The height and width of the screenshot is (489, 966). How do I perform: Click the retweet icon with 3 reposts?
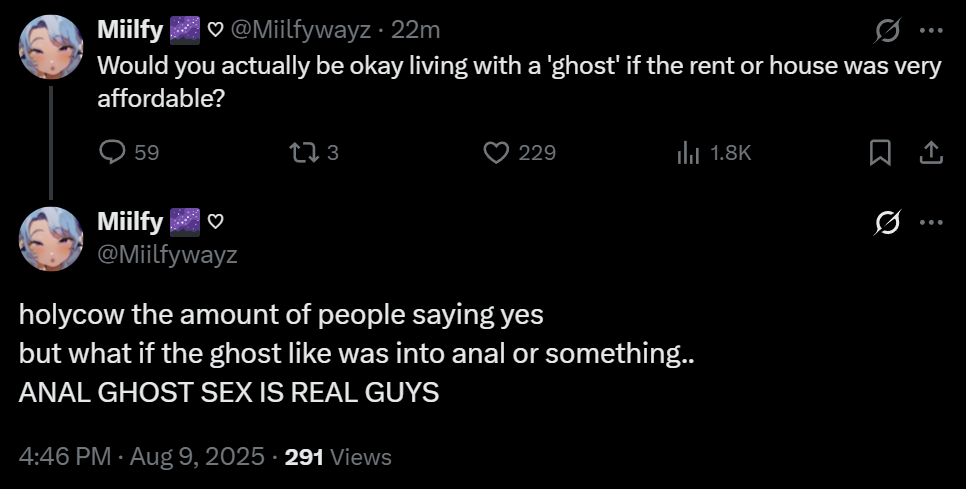(300, 153)
